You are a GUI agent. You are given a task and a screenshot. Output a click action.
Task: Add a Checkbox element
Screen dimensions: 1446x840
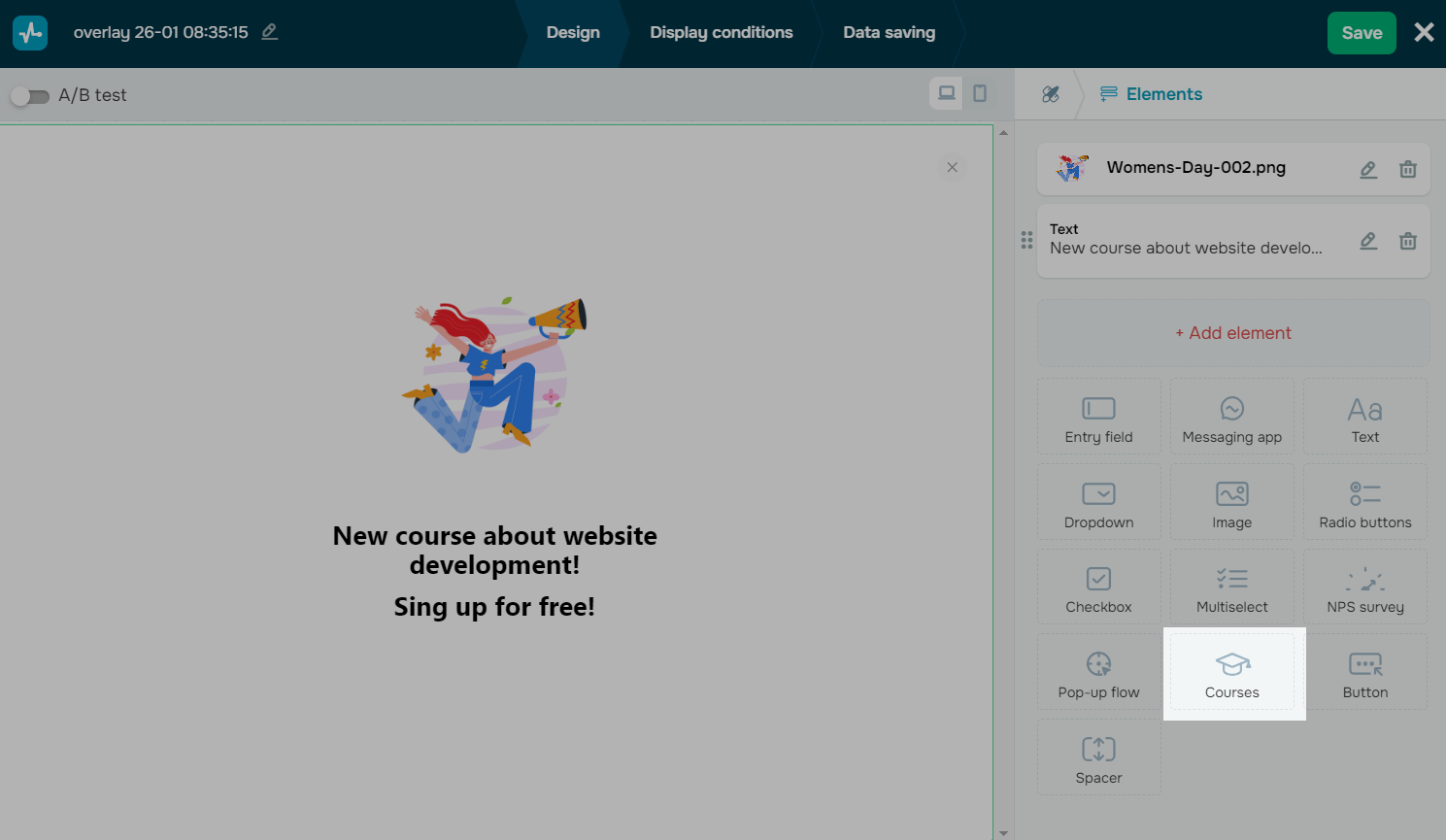click(1099, 587)
